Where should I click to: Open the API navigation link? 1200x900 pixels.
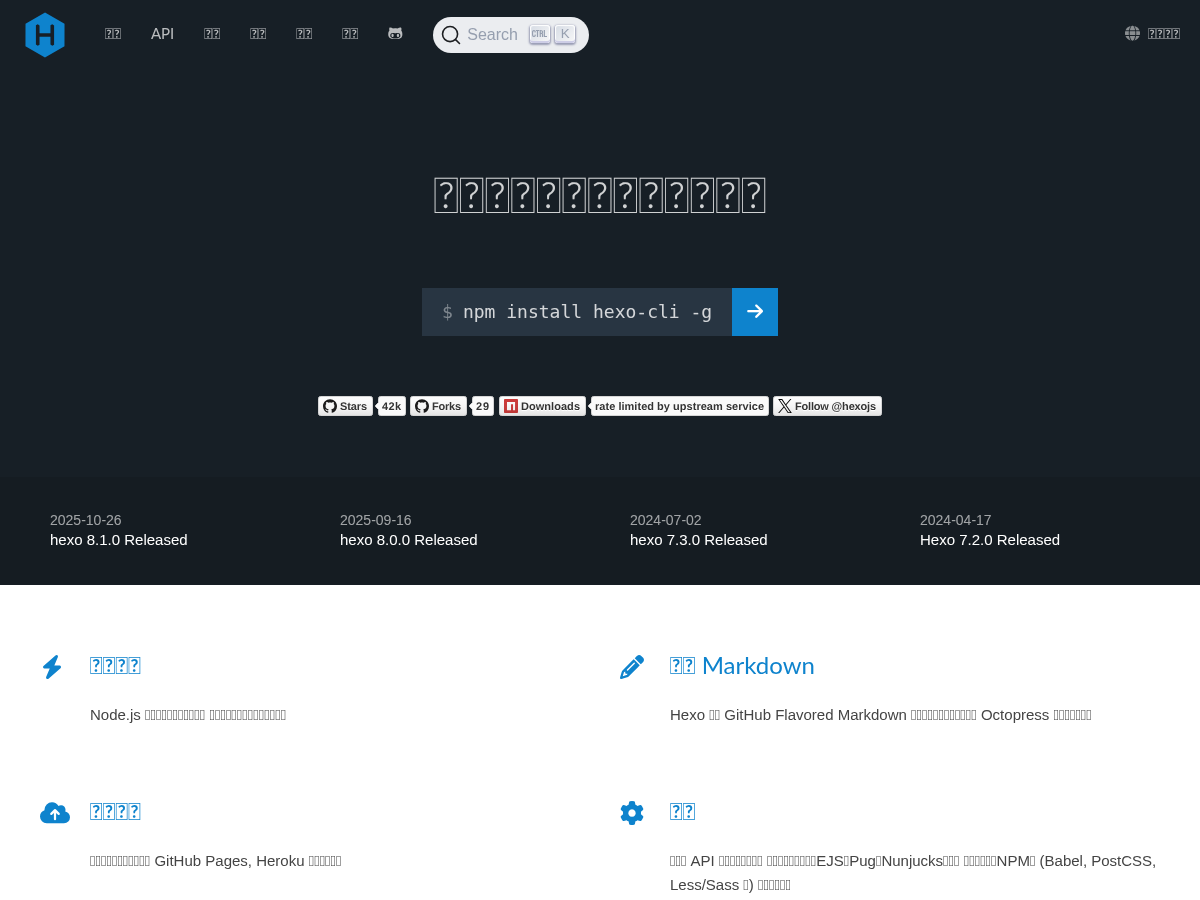click(x=162, y=34)
